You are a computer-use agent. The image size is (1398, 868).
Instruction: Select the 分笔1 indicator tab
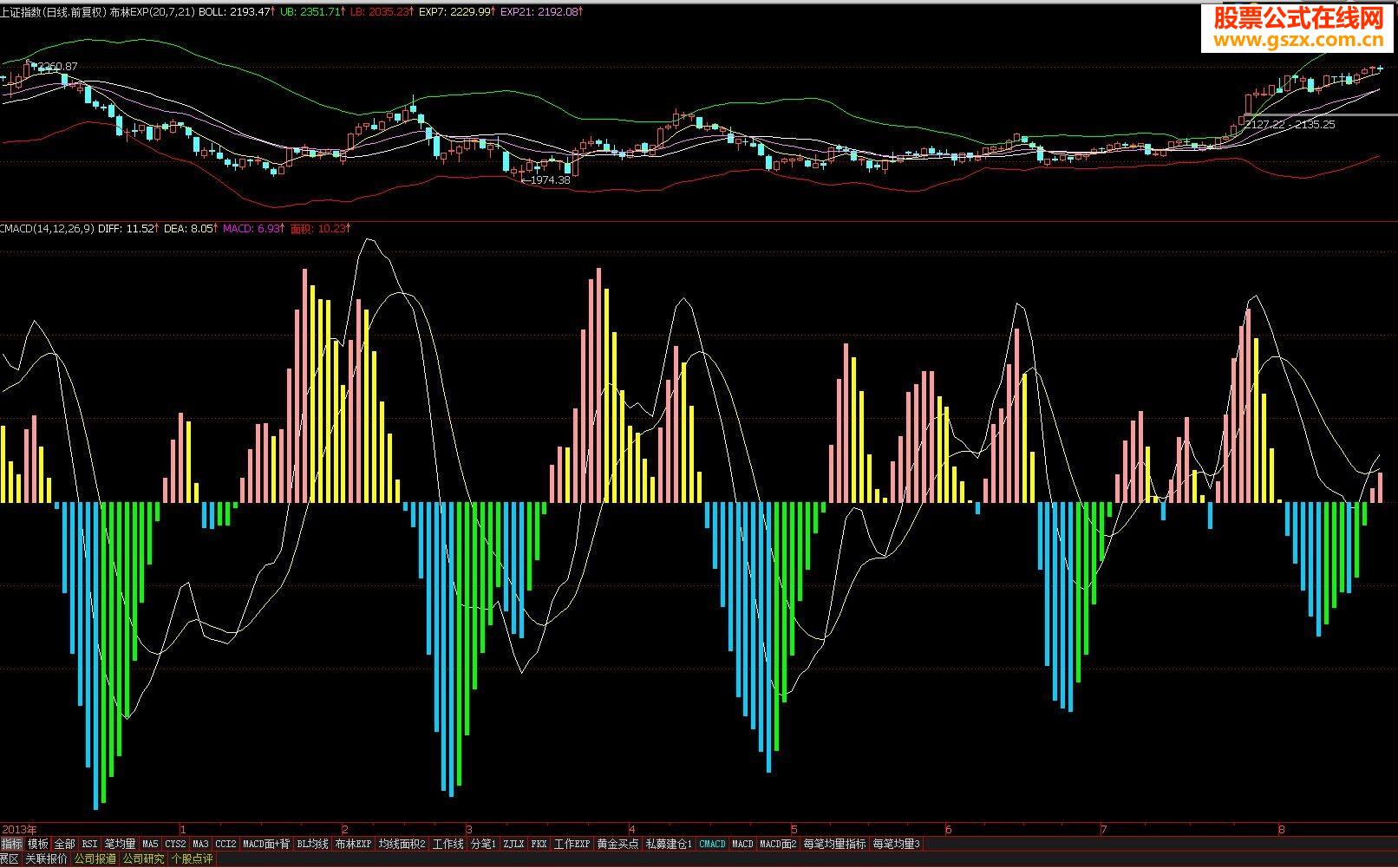(x=484, y=844)
